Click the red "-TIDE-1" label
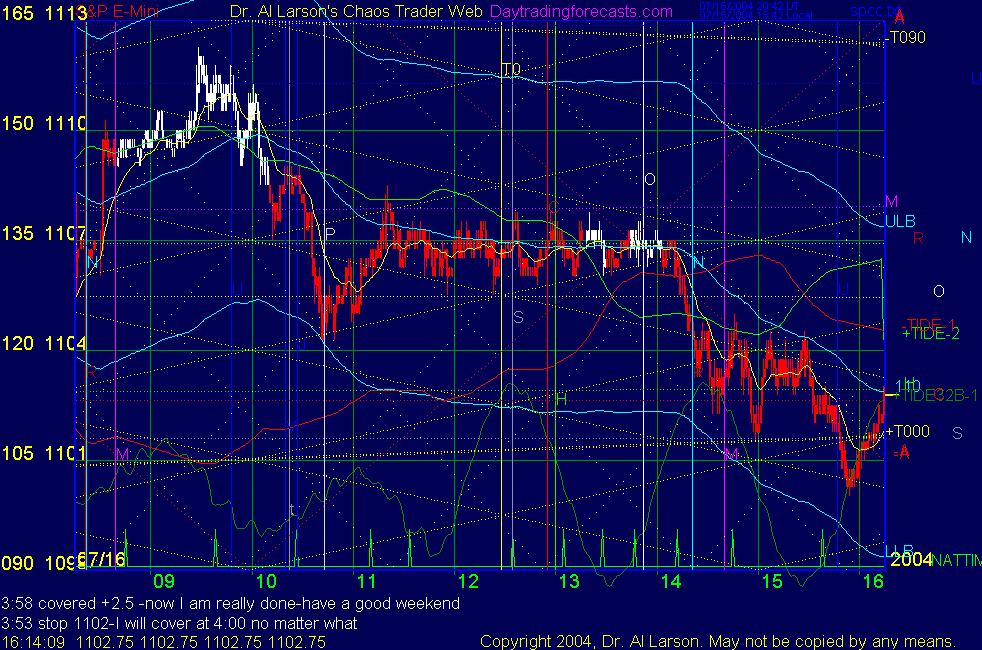This screenshot has width=982, height=650. coord(928,324)
